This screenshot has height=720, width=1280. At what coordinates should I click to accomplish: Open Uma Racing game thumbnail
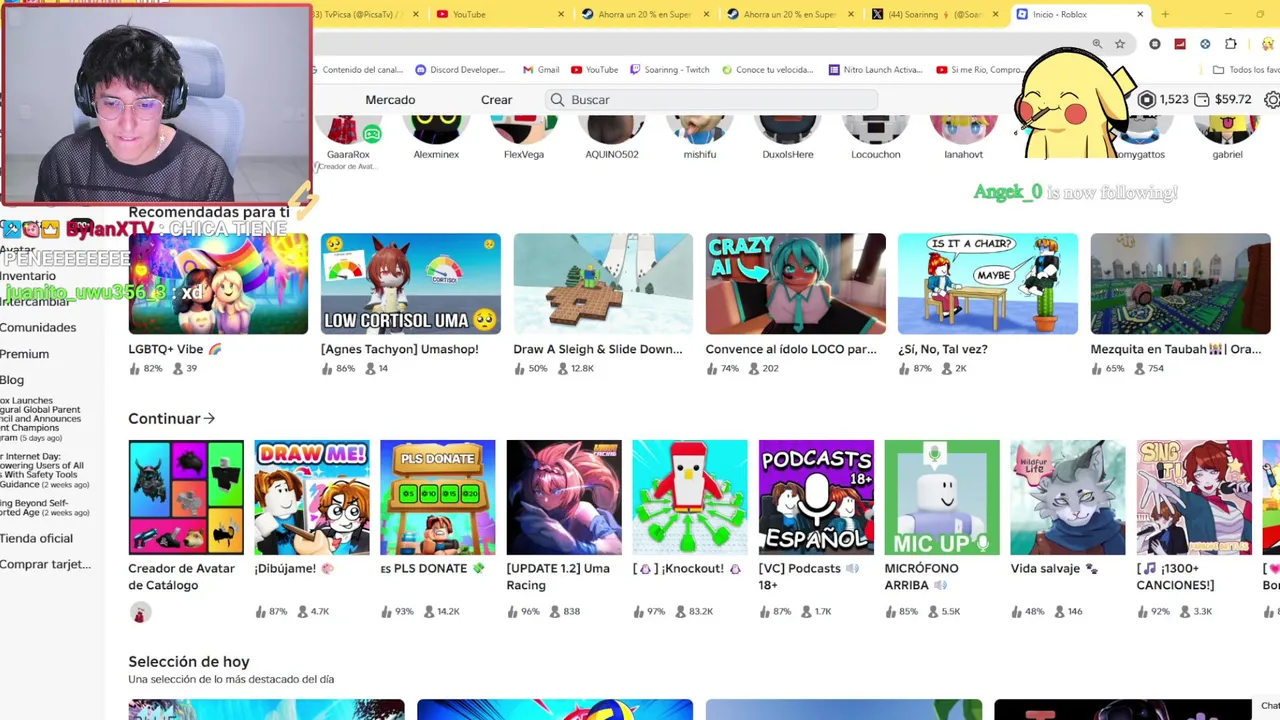pos(564,497)
